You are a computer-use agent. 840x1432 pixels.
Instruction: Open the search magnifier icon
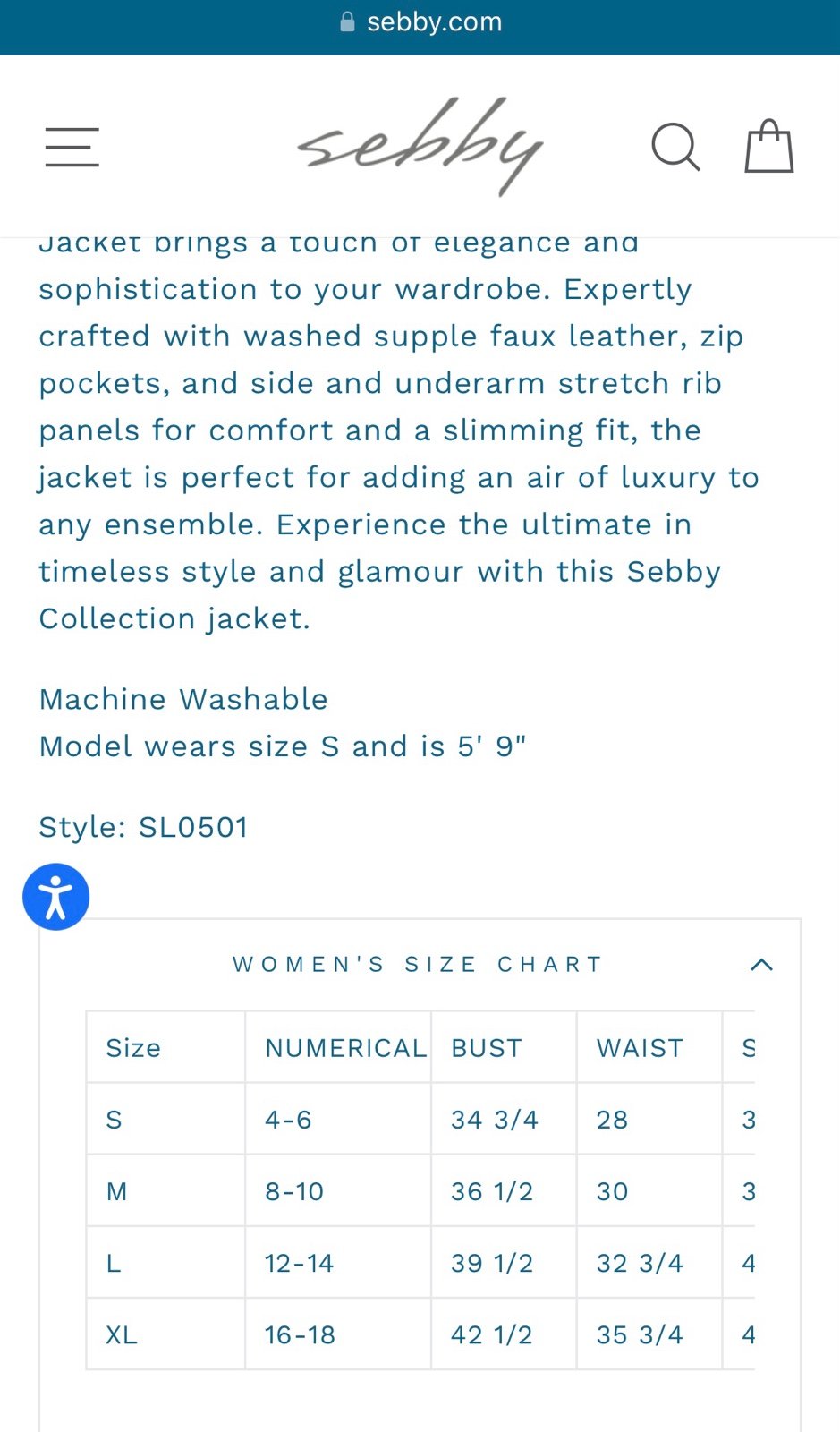coord(675,147)
